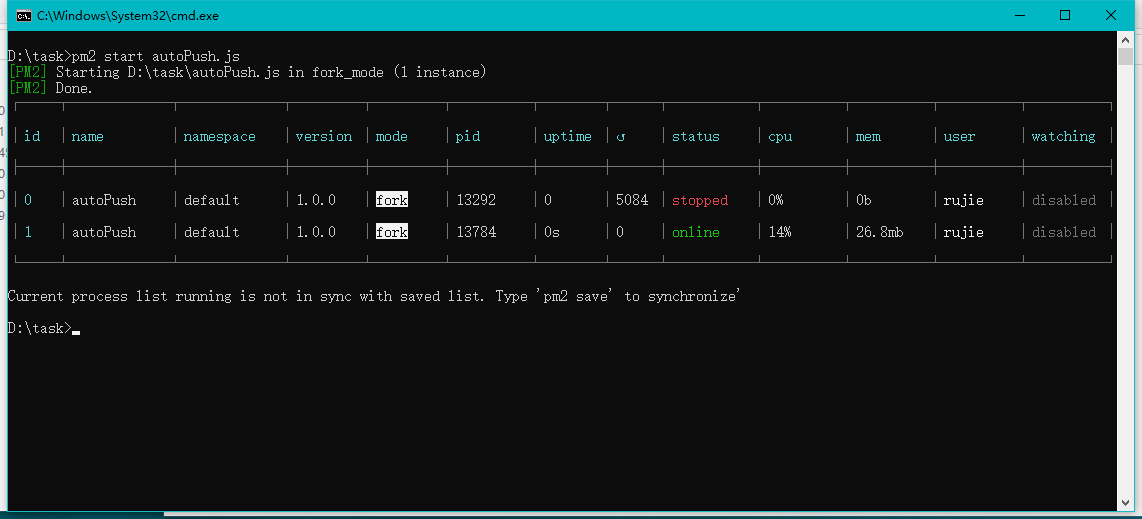This screenshot has height=519, width=1142.
Task: Click cpu value '0%'
Action: coord(776,200)
